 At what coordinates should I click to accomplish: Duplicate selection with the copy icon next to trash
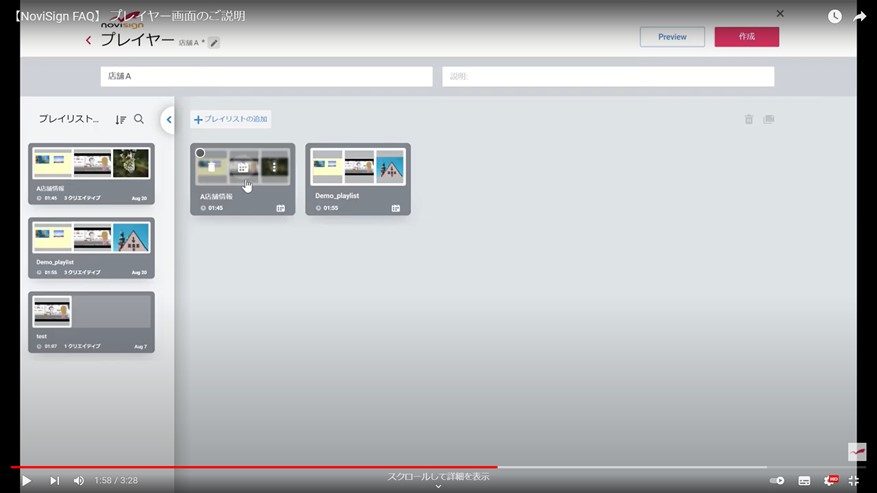tap(768, 119)
